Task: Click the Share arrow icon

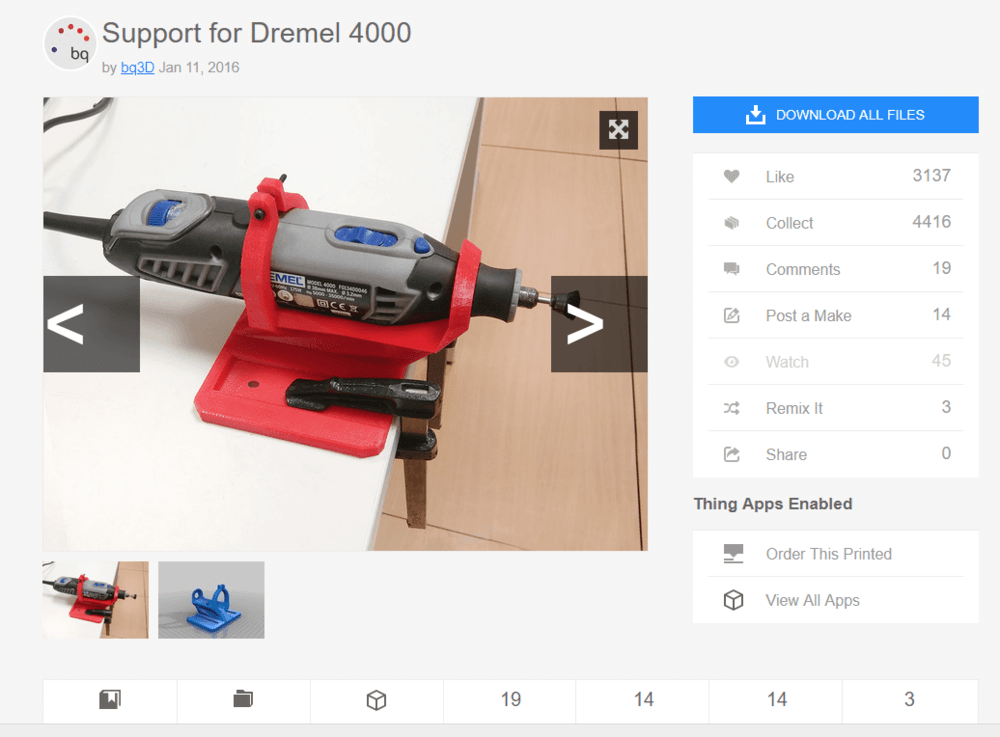Action: (732, 455)
